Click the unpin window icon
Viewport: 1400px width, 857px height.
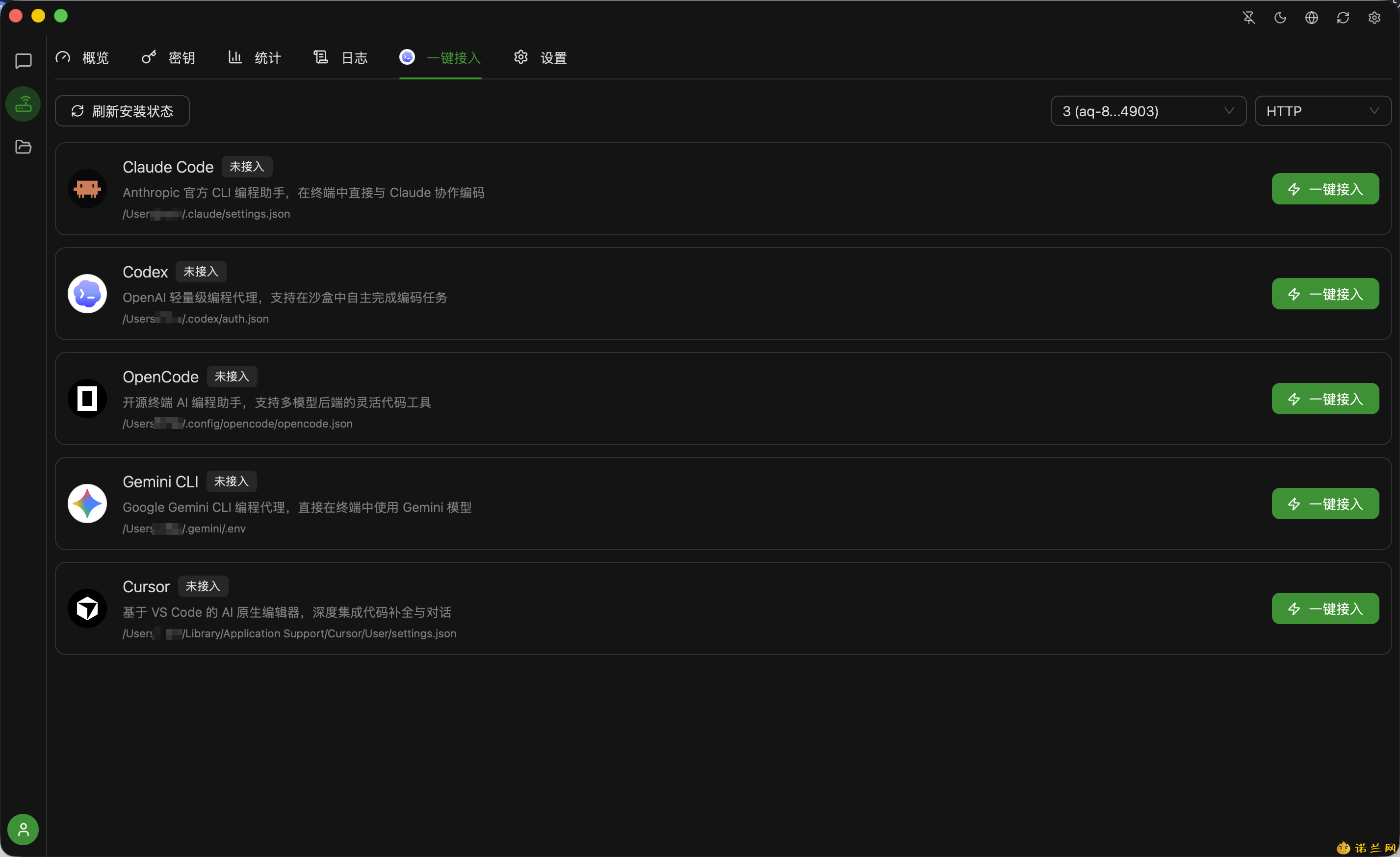1249,18
